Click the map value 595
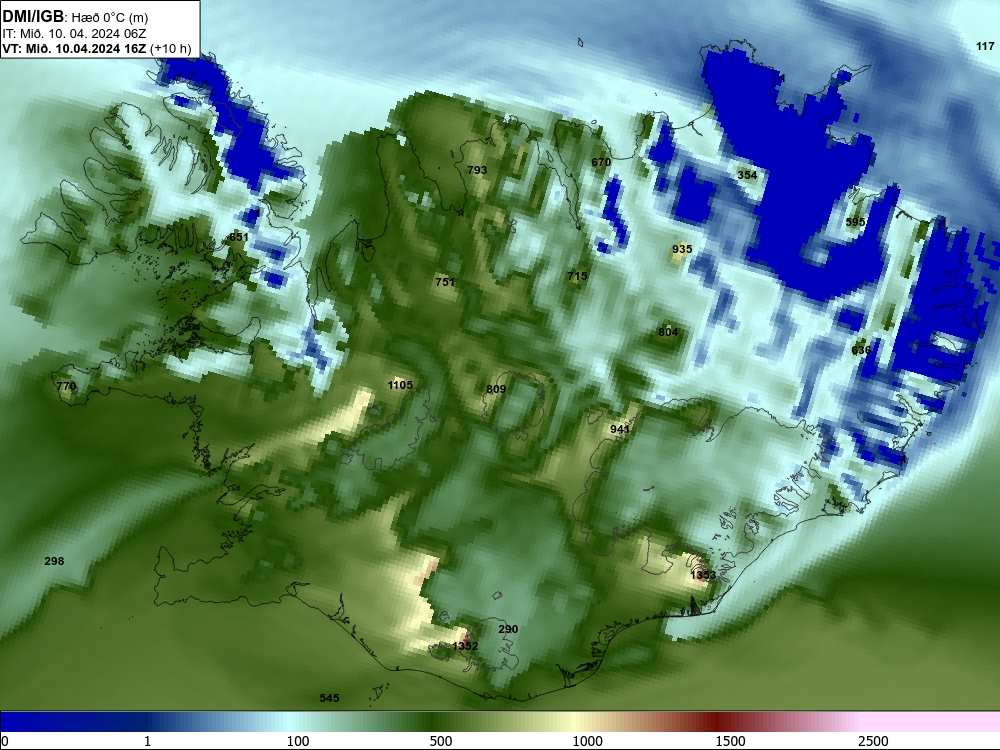This screenshot has width=1000, height=750. coord(855,222)
